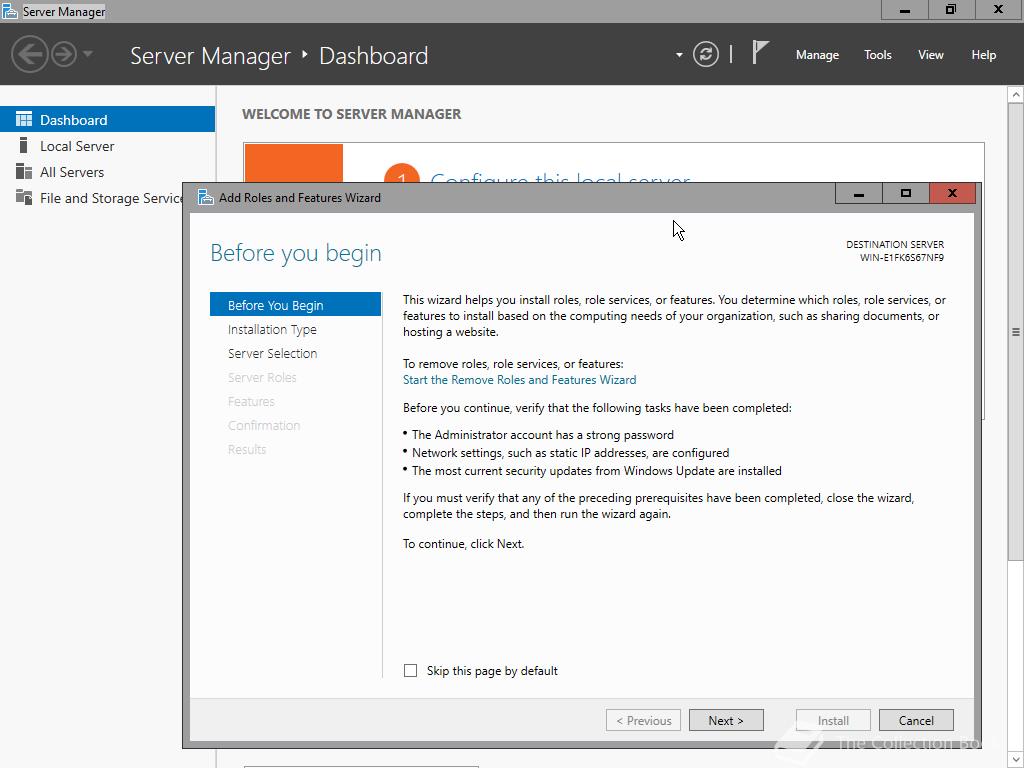
Task: Click the Dashboard icon in the sidebar
Action: [24, 119]
